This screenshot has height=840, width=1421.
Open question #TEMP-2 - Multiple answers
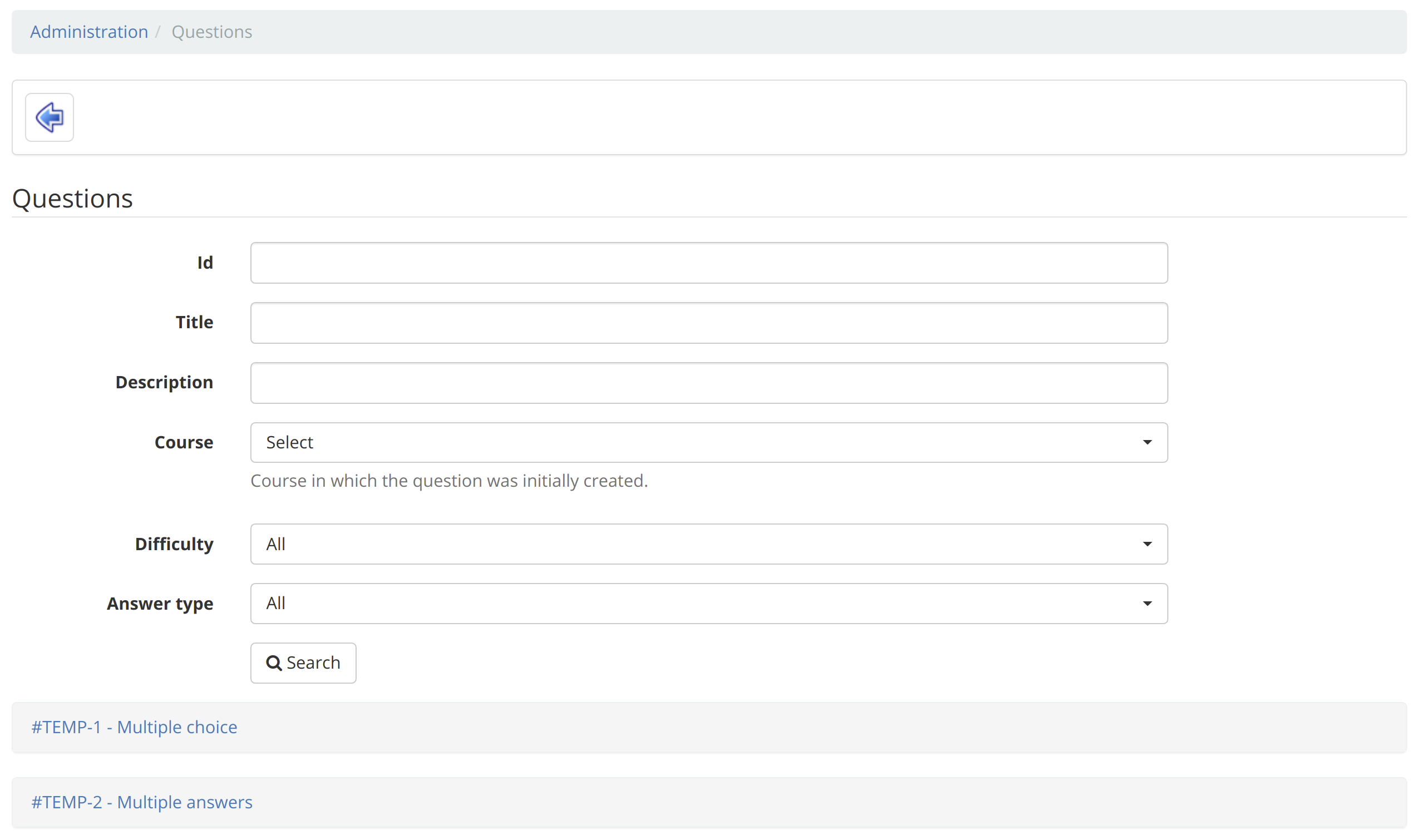(x=141, y=802)
